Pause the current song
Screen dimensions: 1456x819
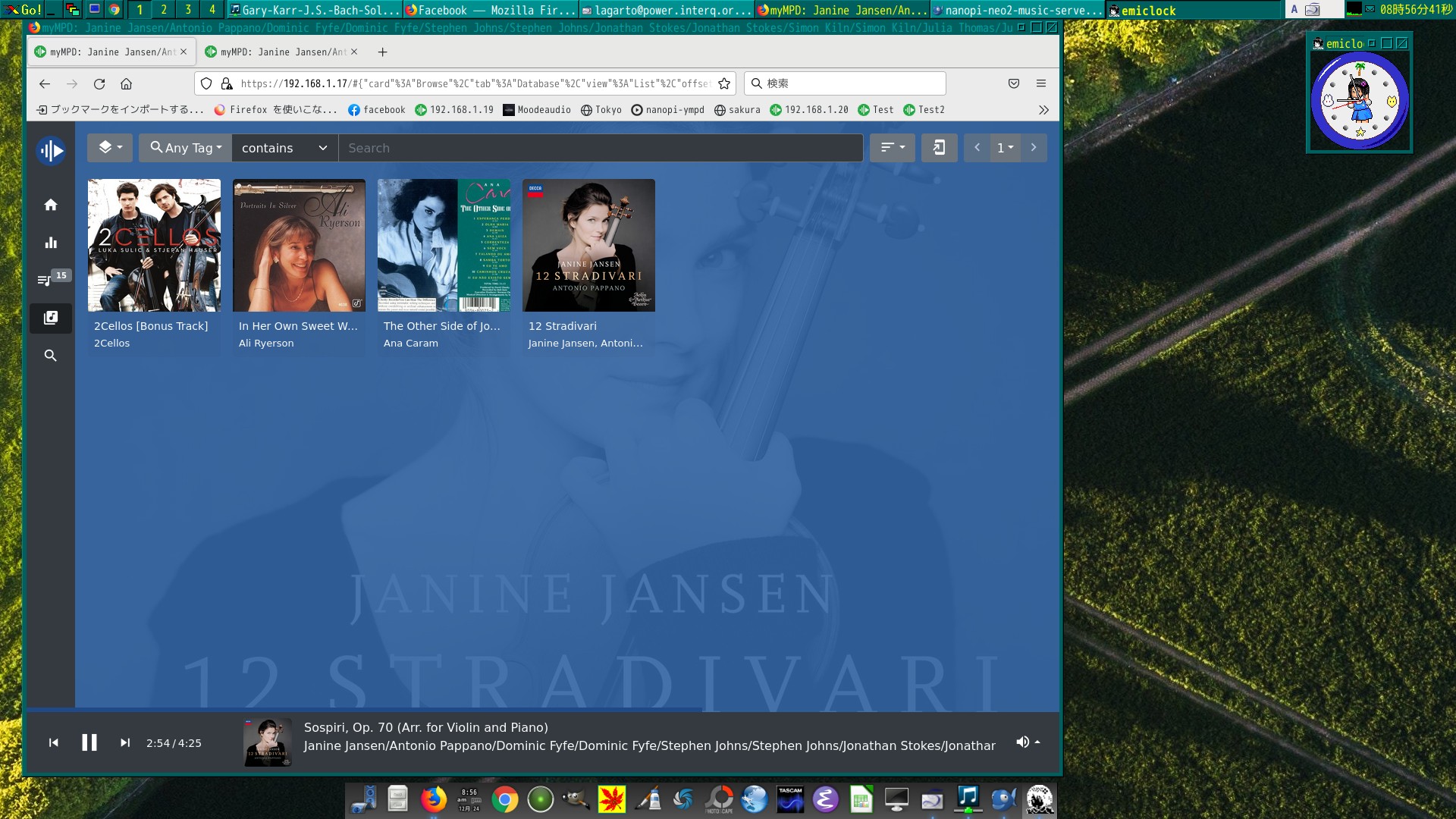pos(89,743)
